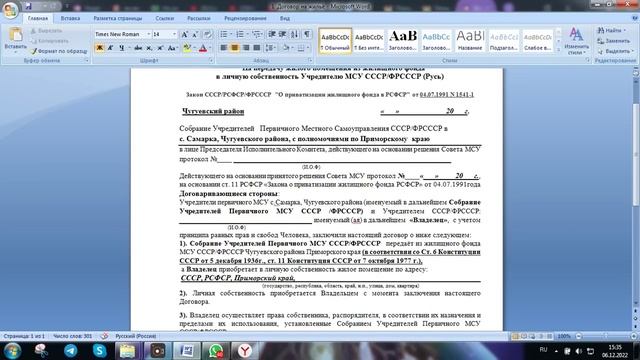Apply the Без интервала style
The image size is (640, 360).
pos(369,41)
